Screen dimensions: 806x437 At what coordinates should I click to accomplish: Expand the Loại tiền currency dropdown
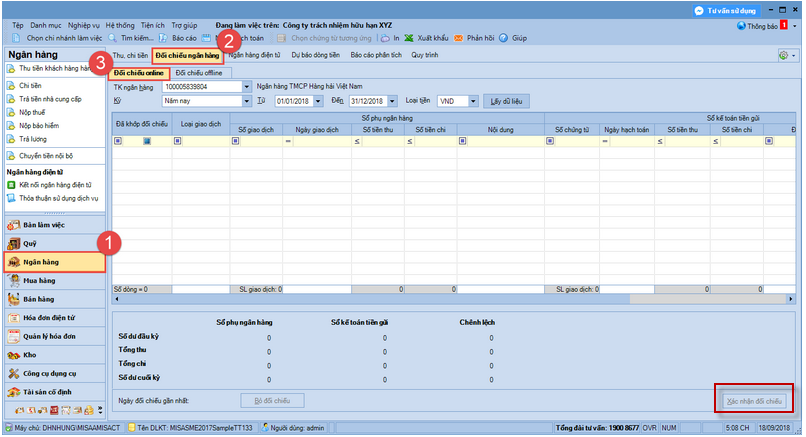tap(473, 101)
